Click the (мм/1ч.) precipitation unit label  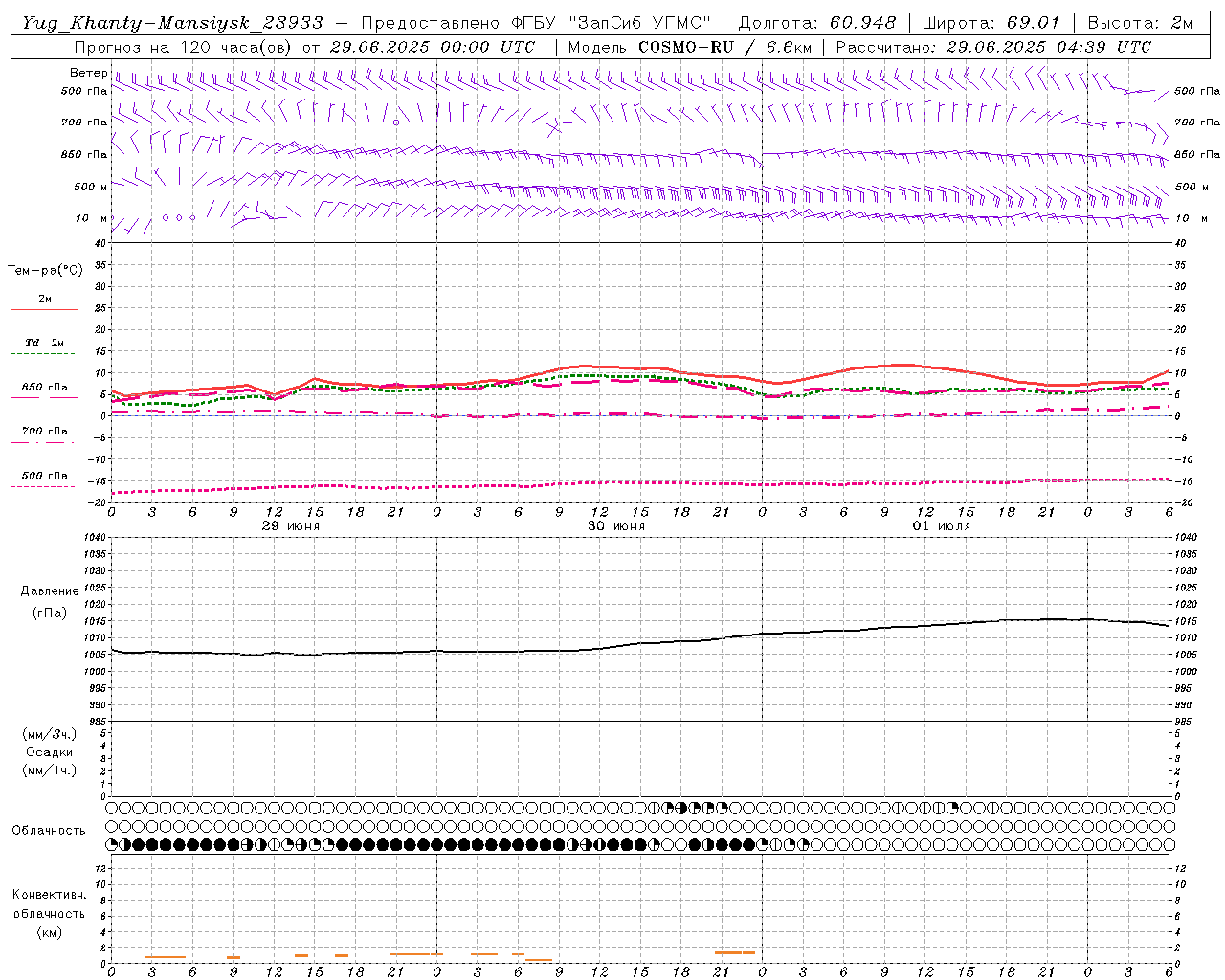50,770
